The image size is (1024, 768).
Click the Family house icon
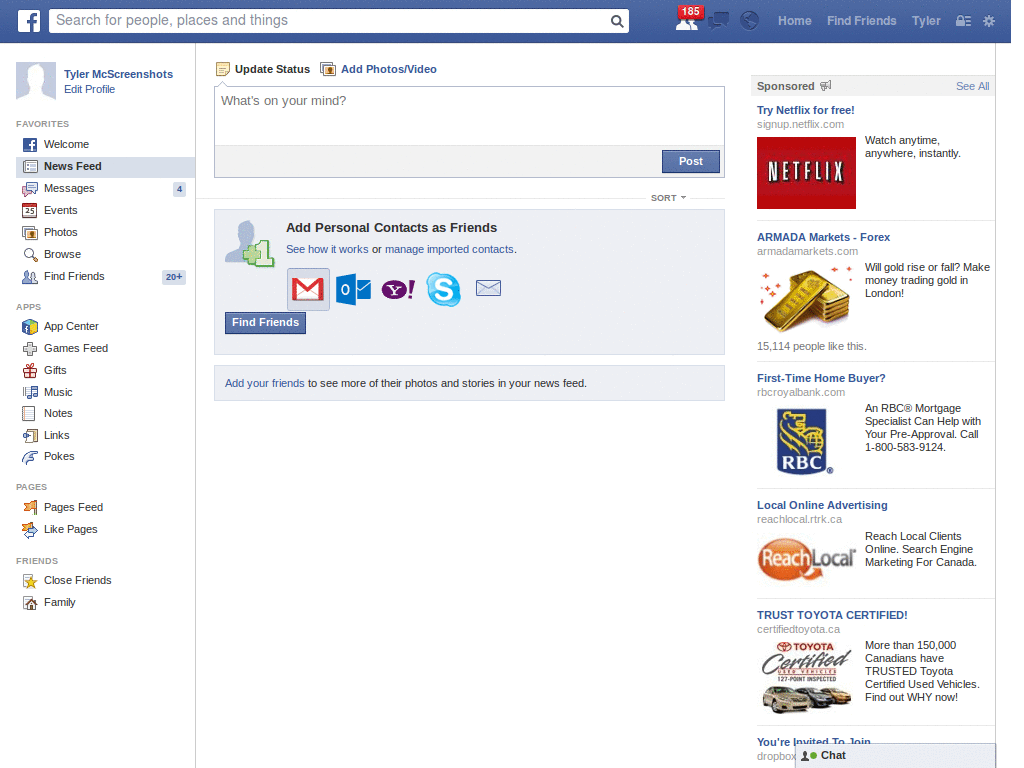(29, 603)
